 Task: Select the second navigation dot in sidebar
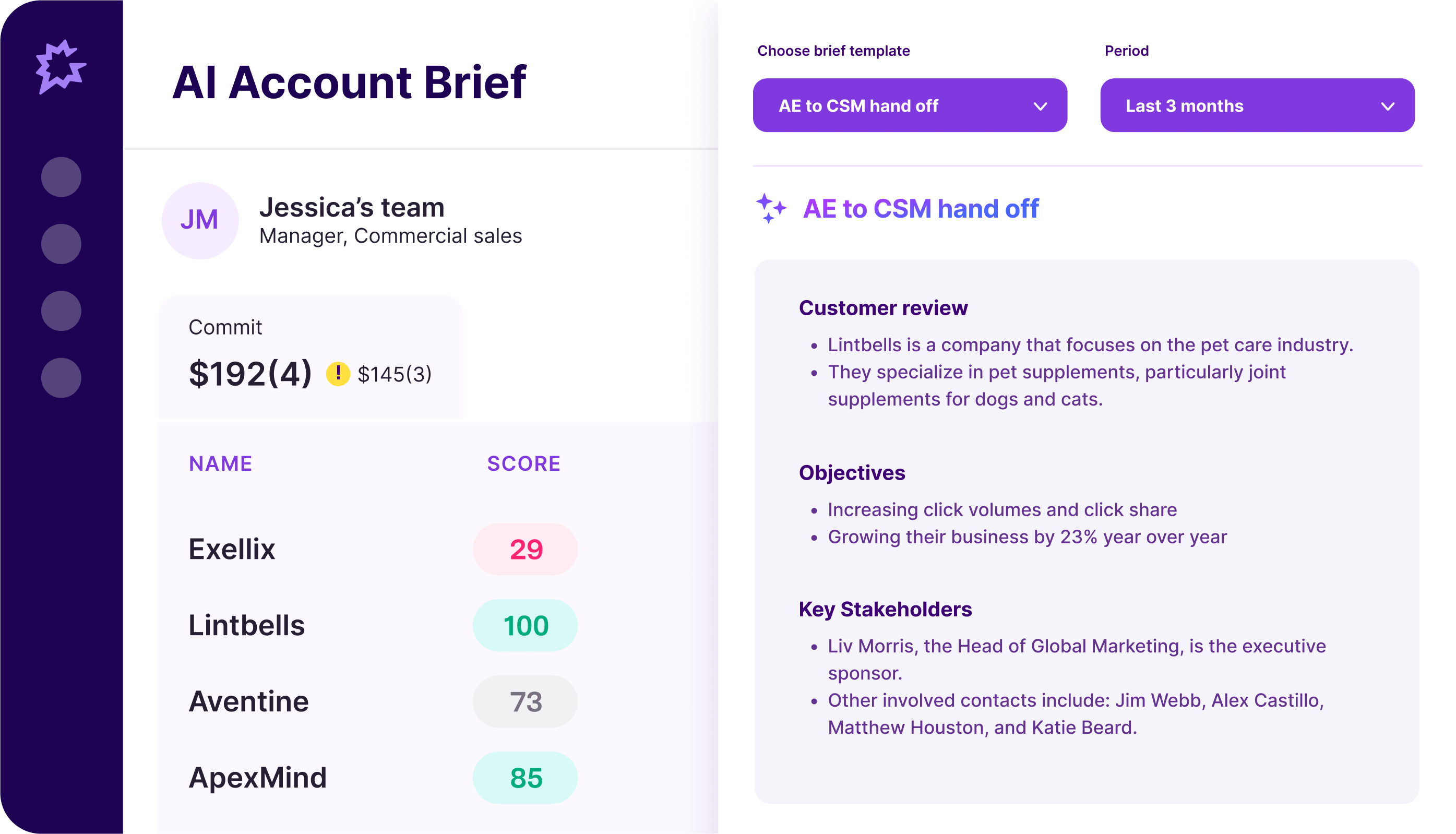tap(61, 245)
